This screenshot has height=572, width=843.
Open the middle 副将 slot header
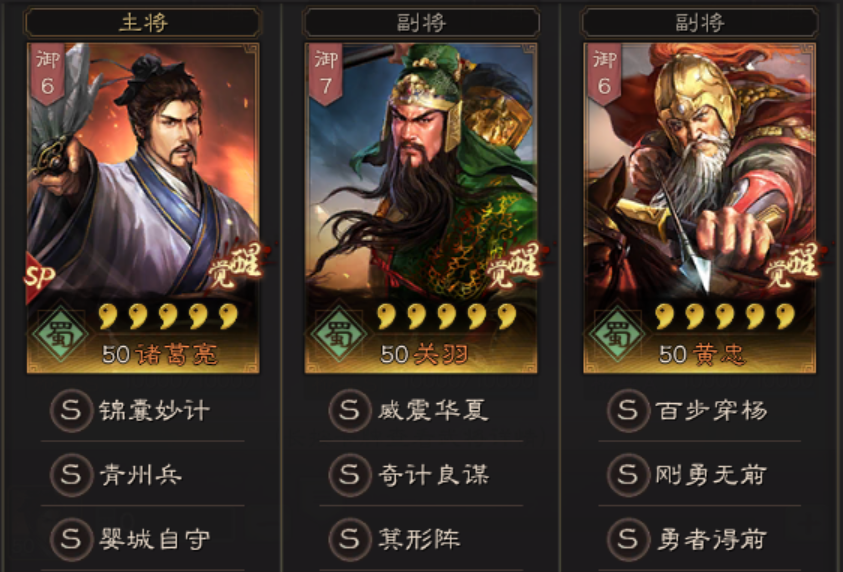[x=421, y=23]
